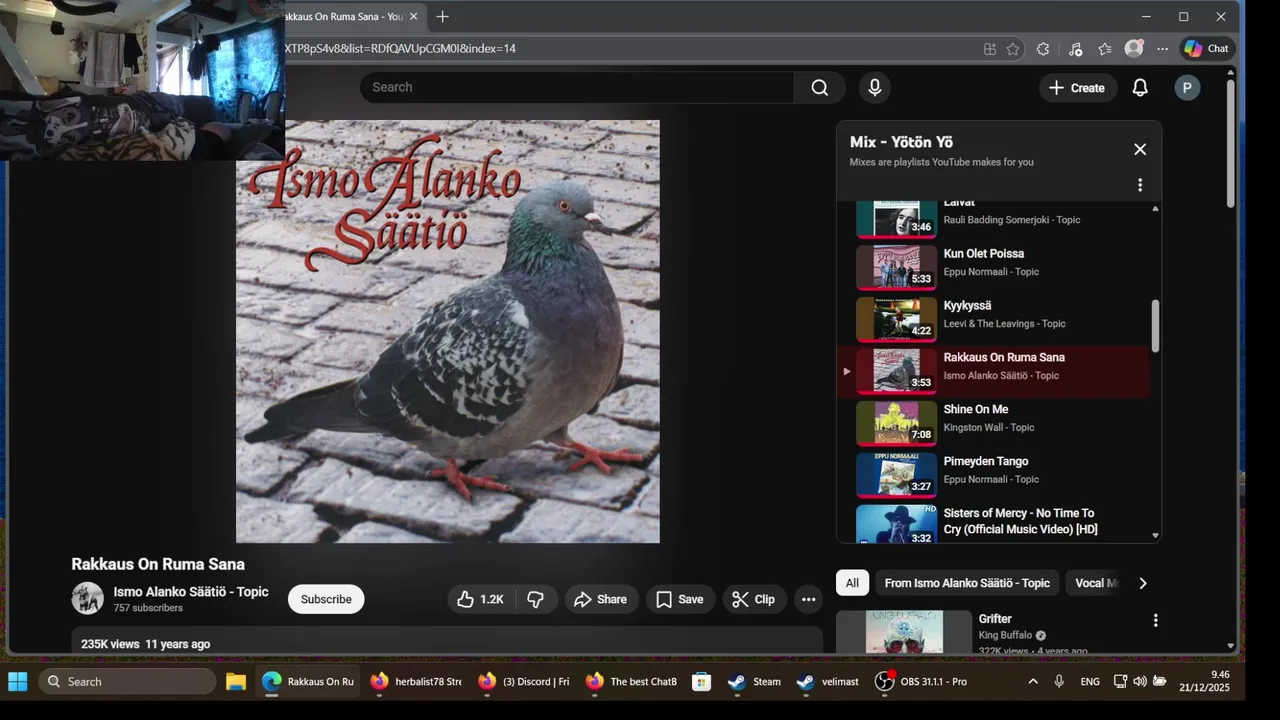Open Ismo Alanko Säätiö channel avatar
This screenshot has height=720, width=1280.
[88, 598]
